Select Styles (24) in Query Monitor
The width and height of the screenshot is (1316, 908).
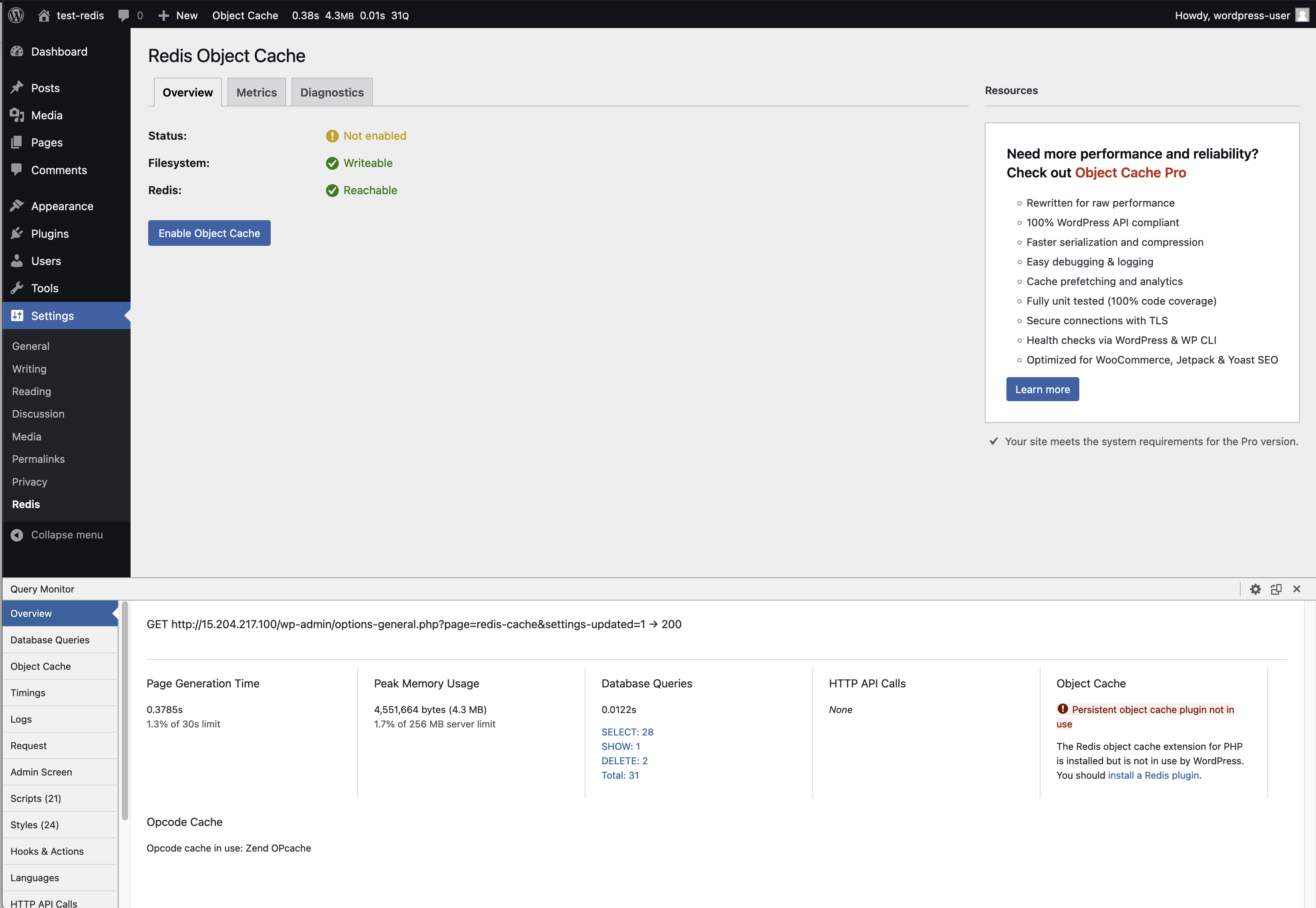[x=60, y=825]
